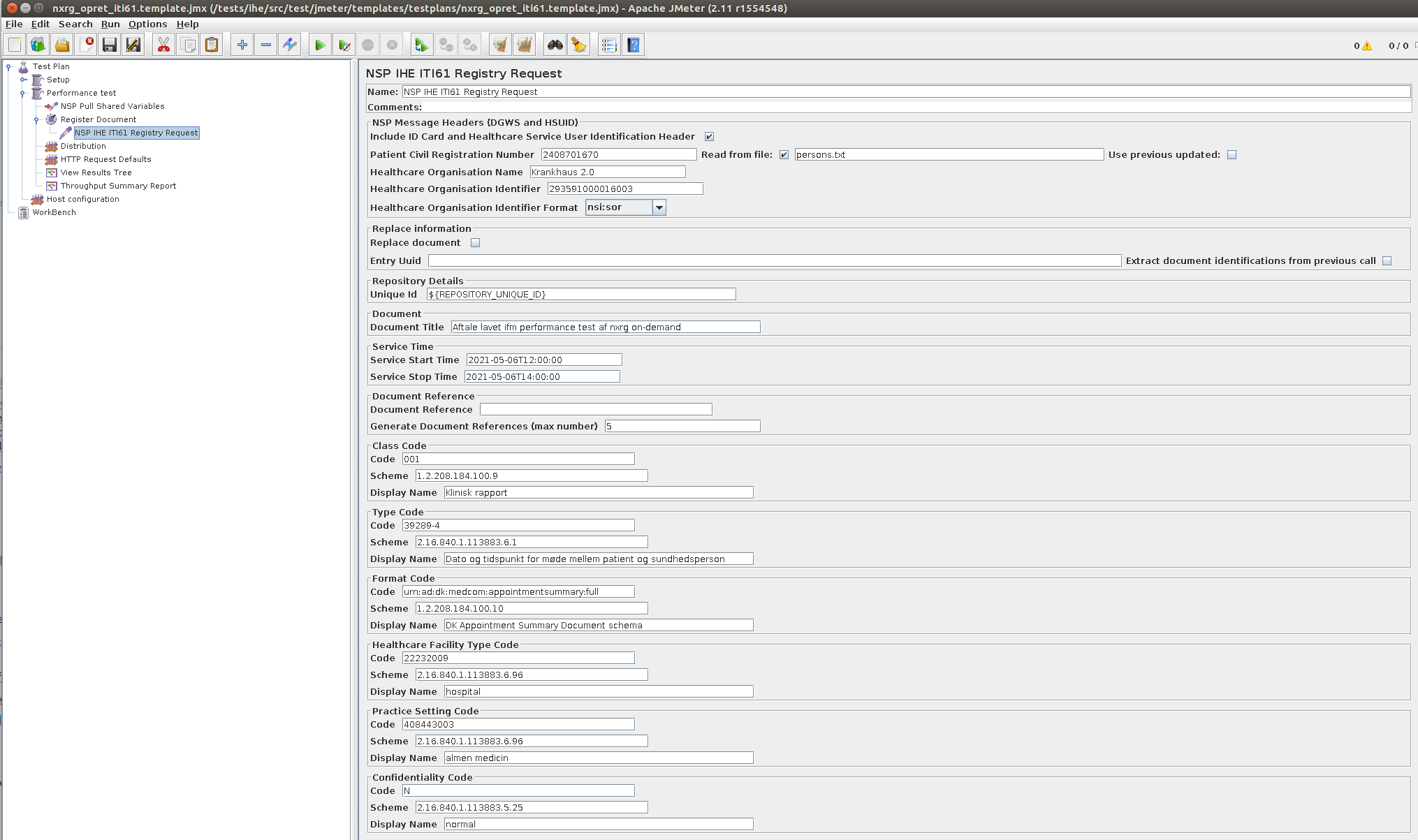Enable the Replace document checkbox
1418x840 pixels.
tap(476, 243)
